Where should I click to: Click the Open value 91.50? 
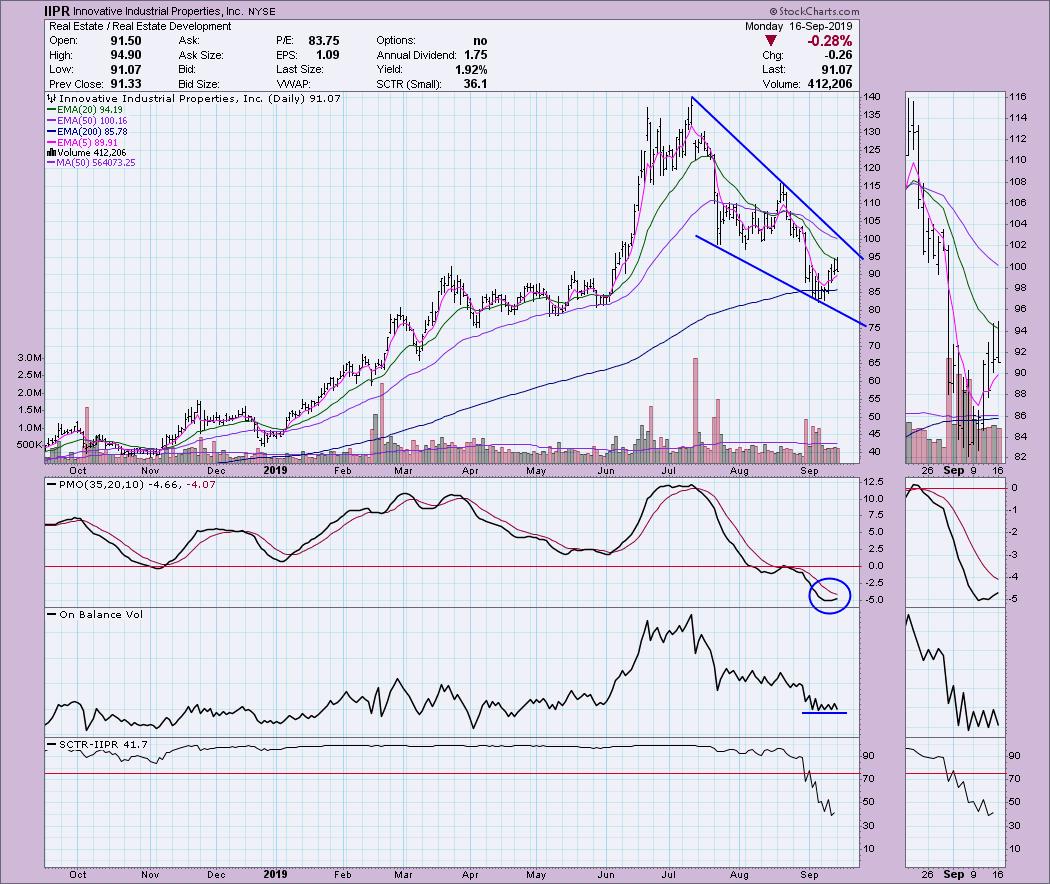126,41
